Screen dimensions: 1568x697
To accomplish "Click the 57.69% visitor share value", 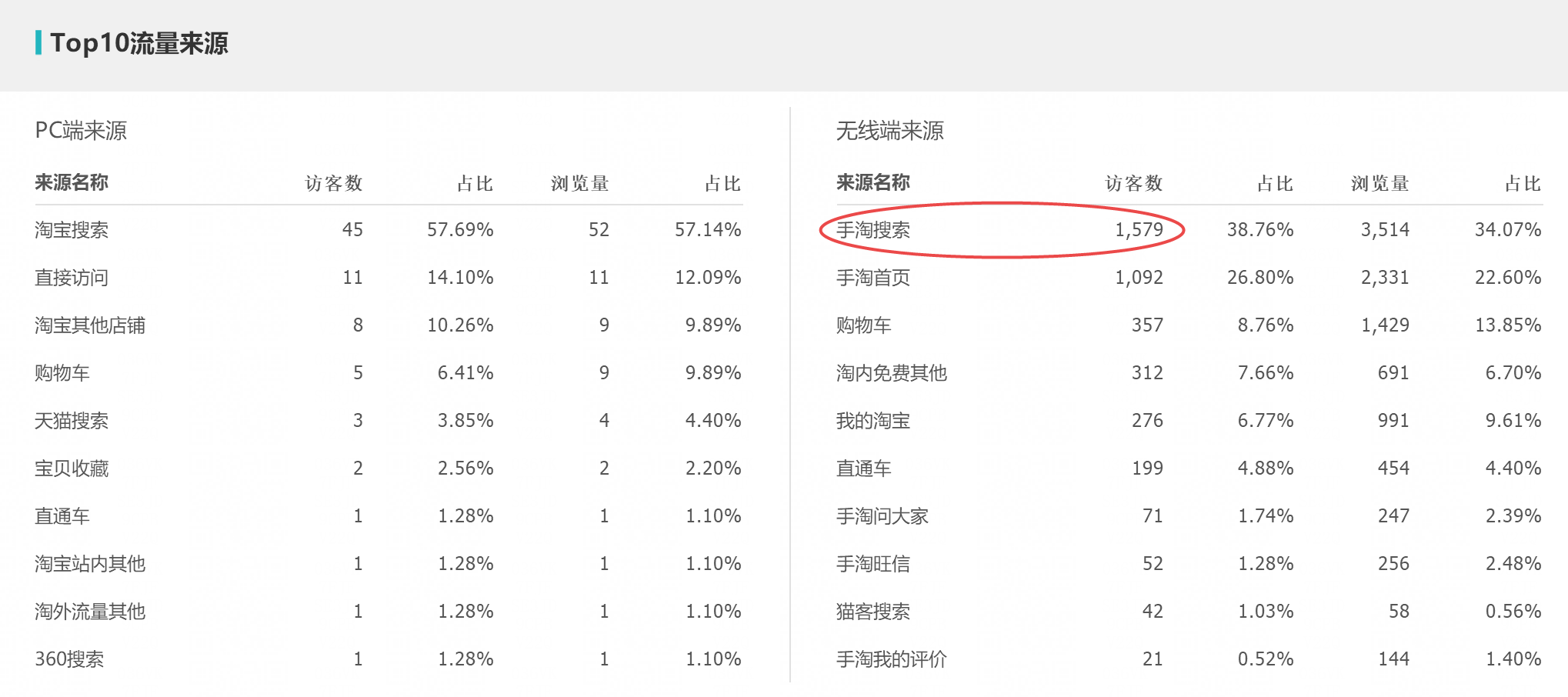I will point(460,230).
